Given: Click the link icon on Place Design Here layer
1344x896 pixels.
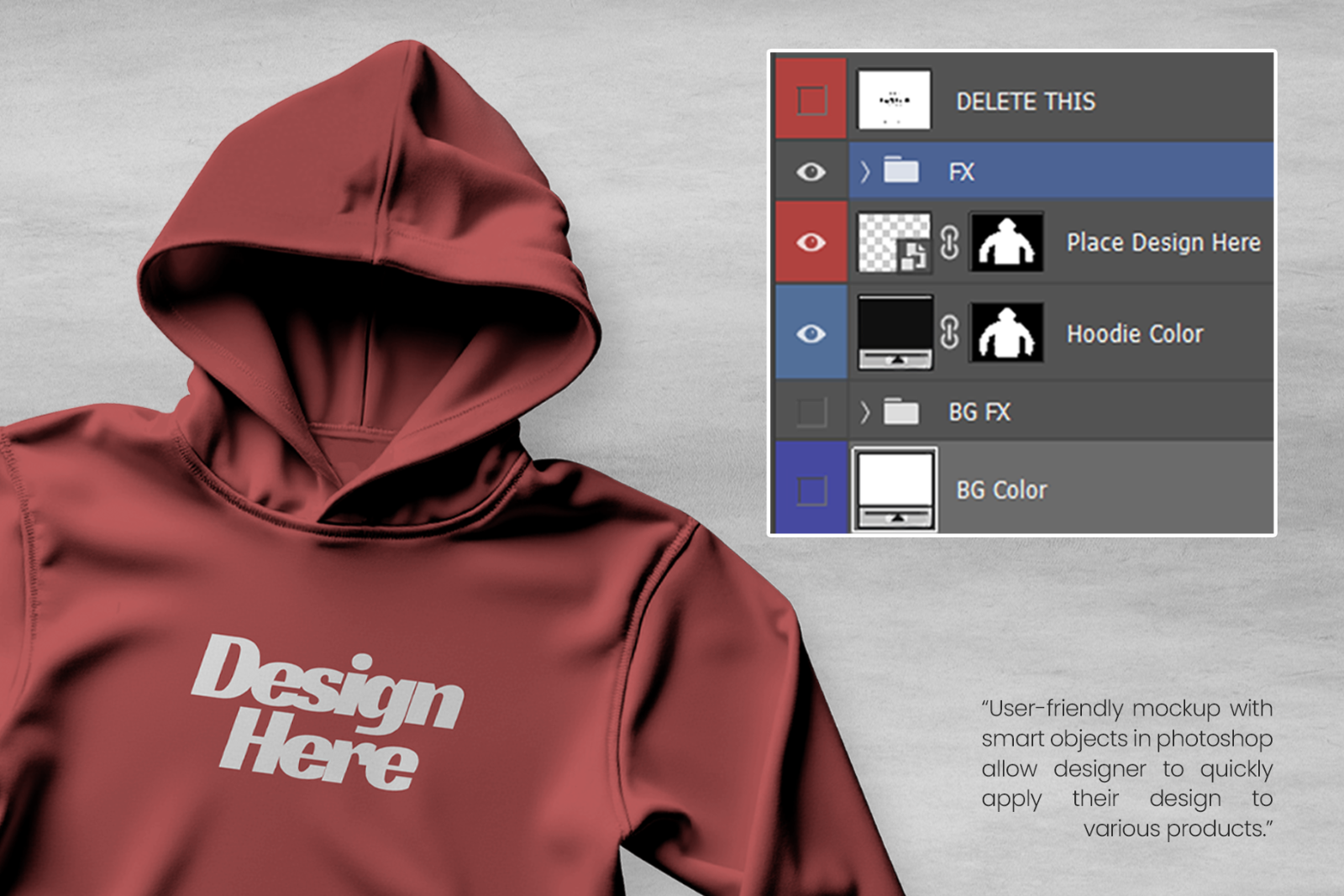Looking at the screenshot, I should pos(948,243).
